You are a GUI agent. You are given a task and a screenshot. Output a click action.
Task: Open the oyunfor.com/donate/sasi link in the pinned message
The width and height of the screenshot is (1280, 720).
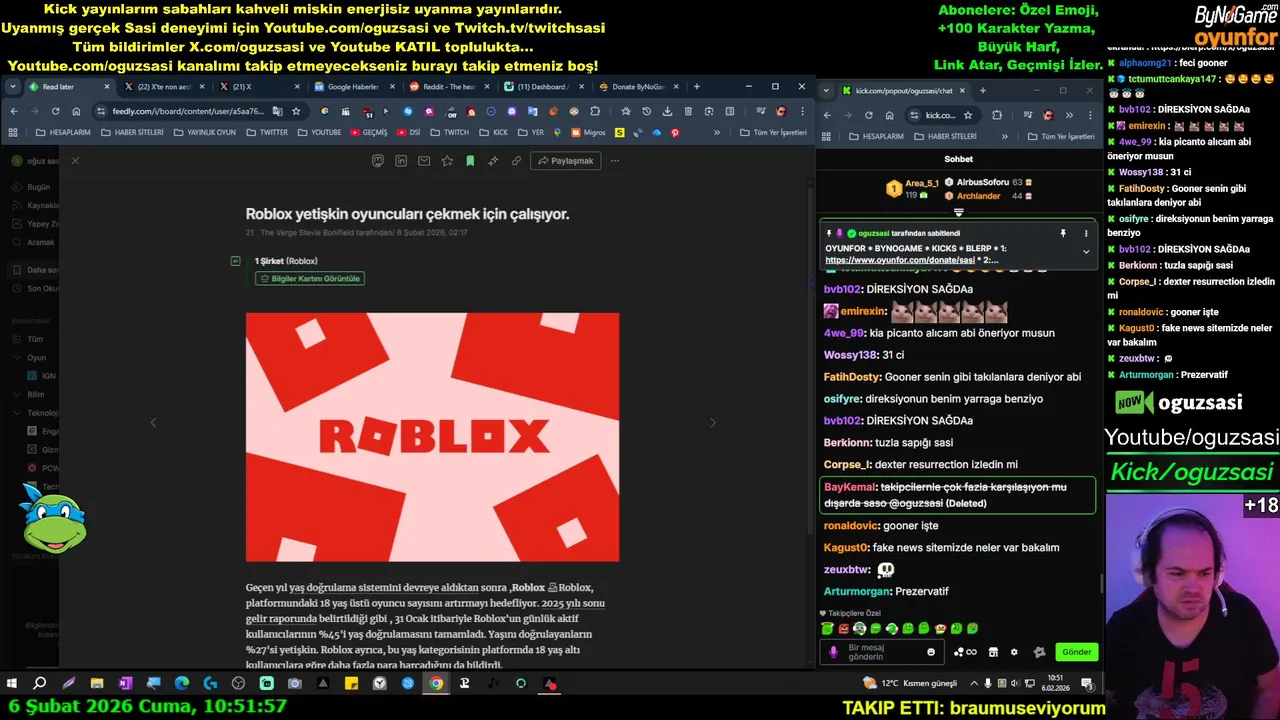pos(899,260)
